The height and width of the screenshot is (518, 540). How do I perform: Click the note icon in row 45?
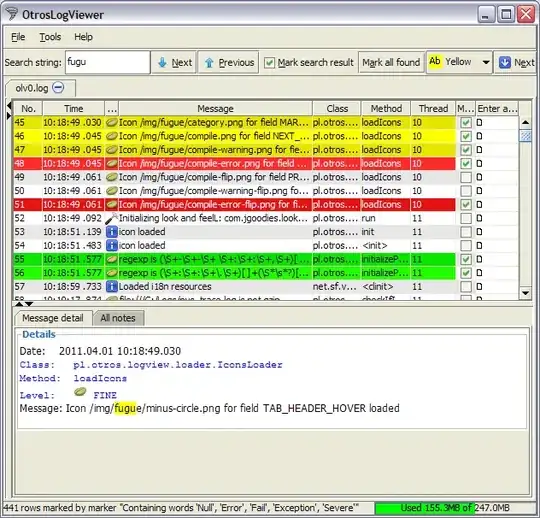coord(479,122)
